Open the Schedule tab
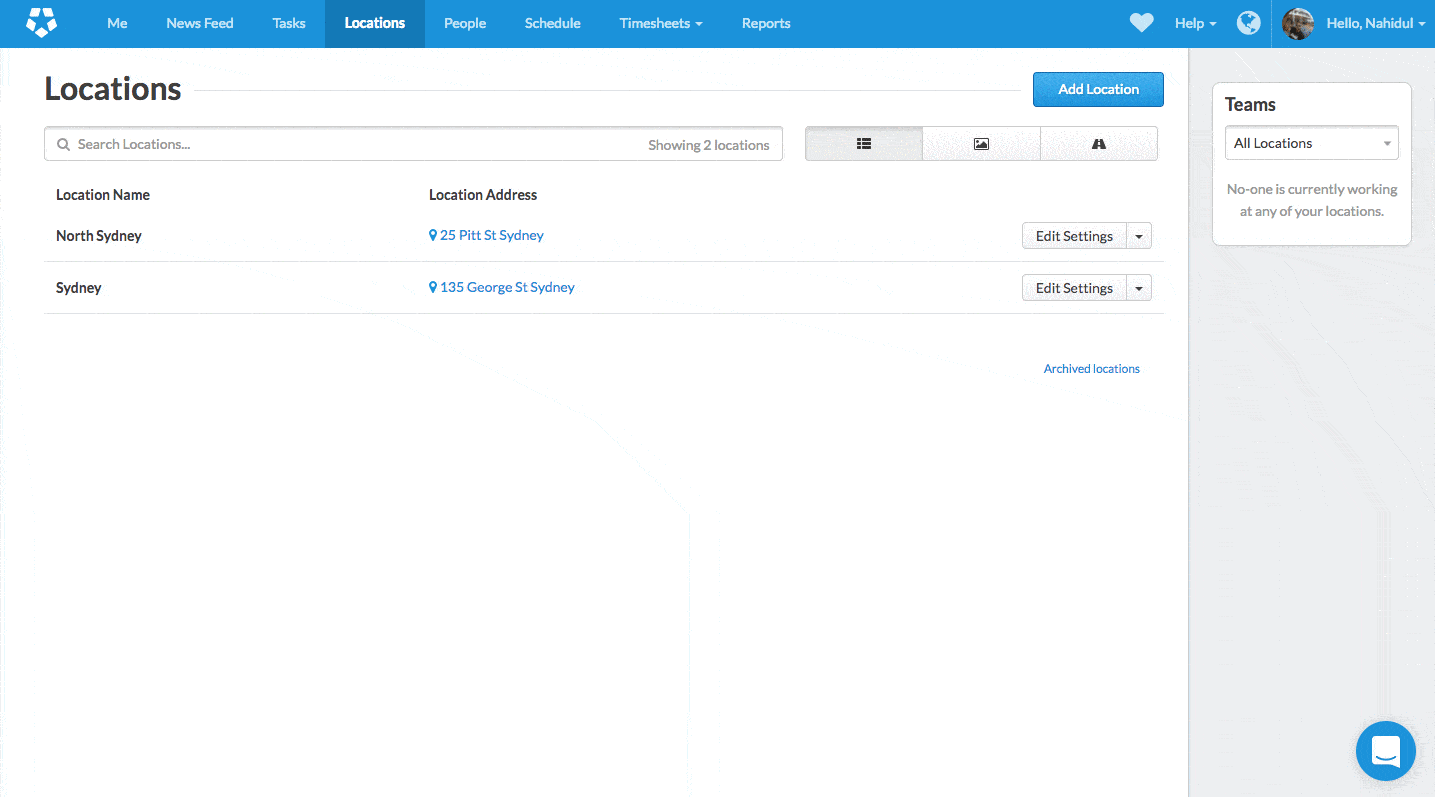The image size is (1435, 797). point(552,23)
